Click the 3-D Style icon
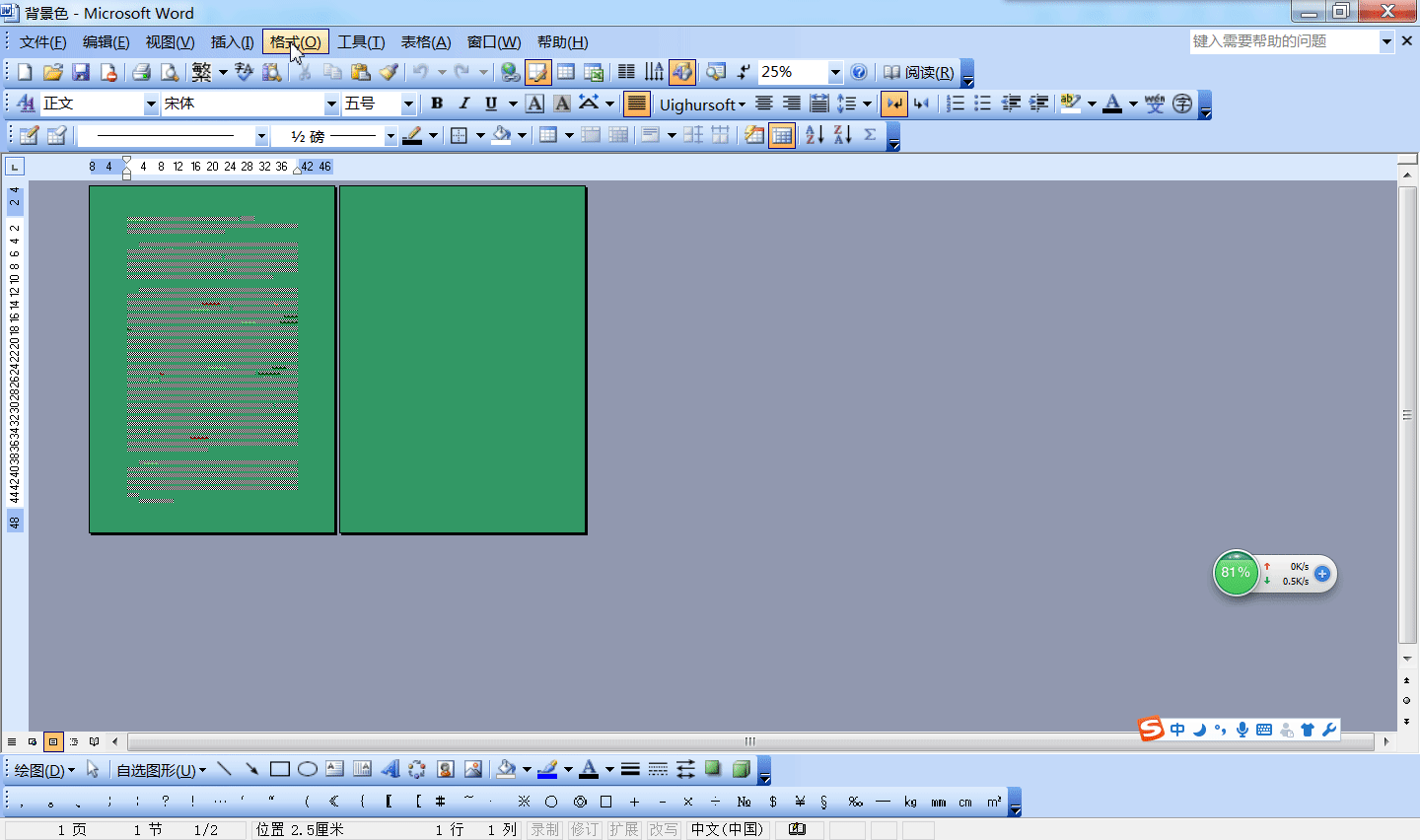Viewport: 1420px width, 840px height. (x=741, y=769)
